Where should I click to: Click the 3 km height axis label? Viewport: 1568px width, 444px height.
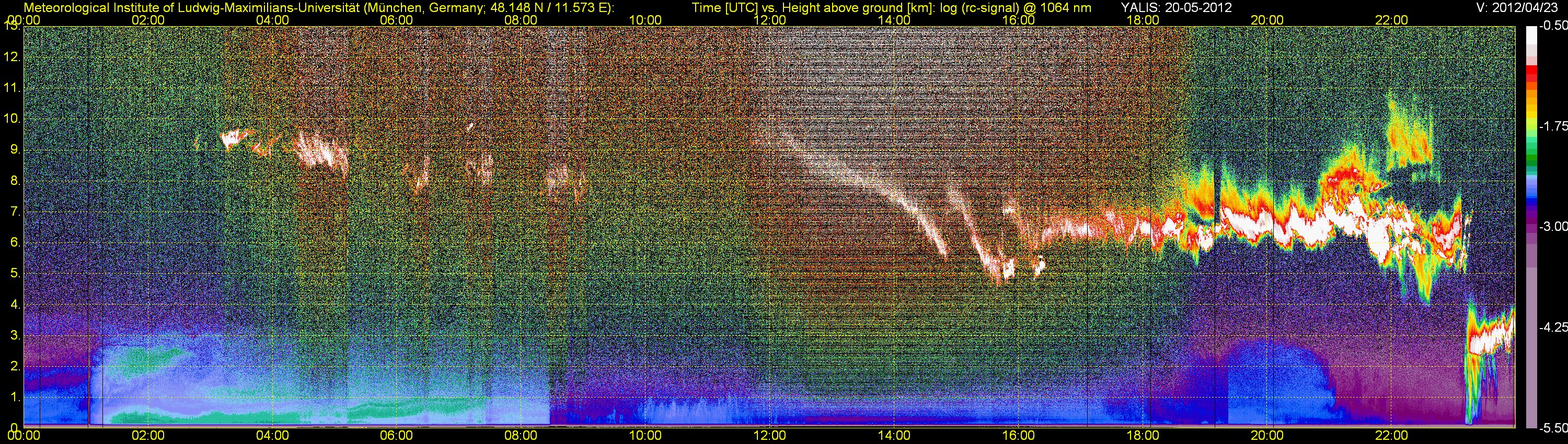pyautogui.click(x=15, y=335)
